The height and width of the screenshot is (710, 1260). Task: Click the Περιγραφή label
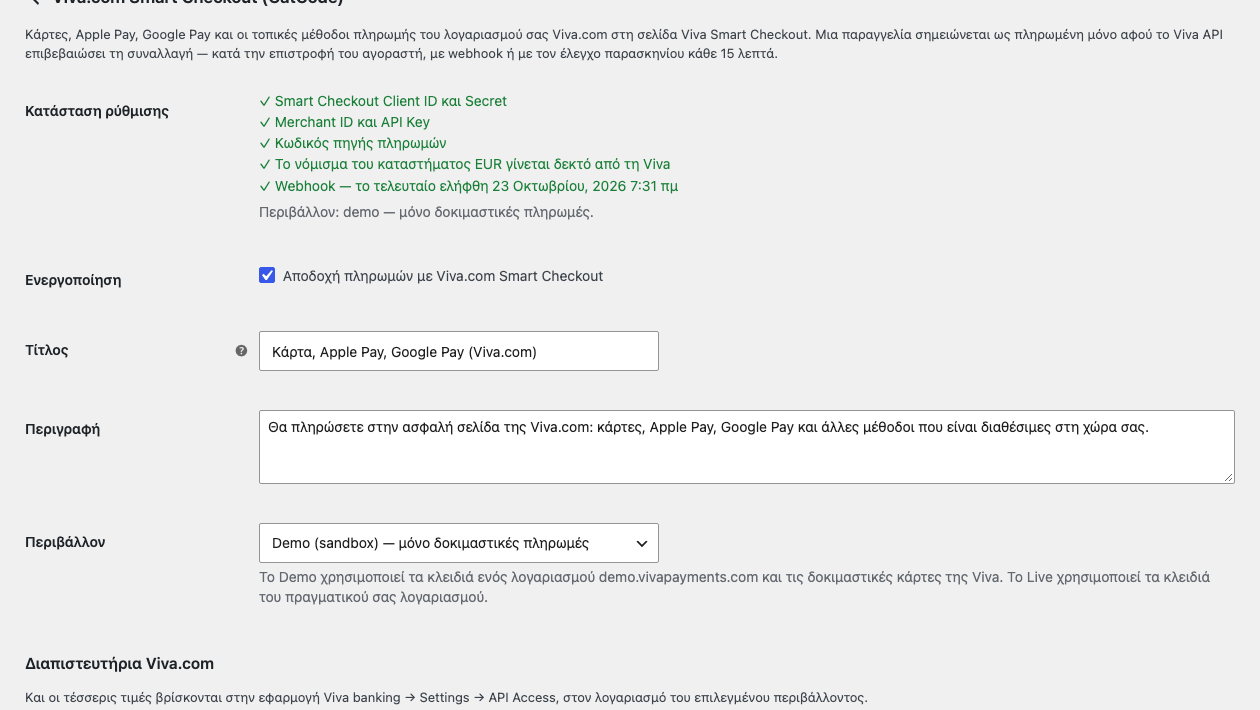tap(62, 429)
